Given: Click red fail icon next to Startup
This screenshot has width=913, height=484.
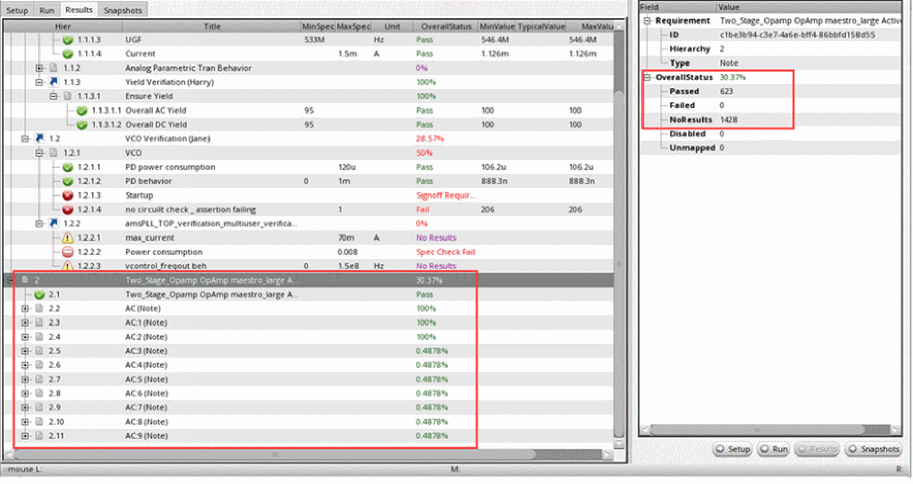Looking at the screenshot, I should [x=68, y=195].
